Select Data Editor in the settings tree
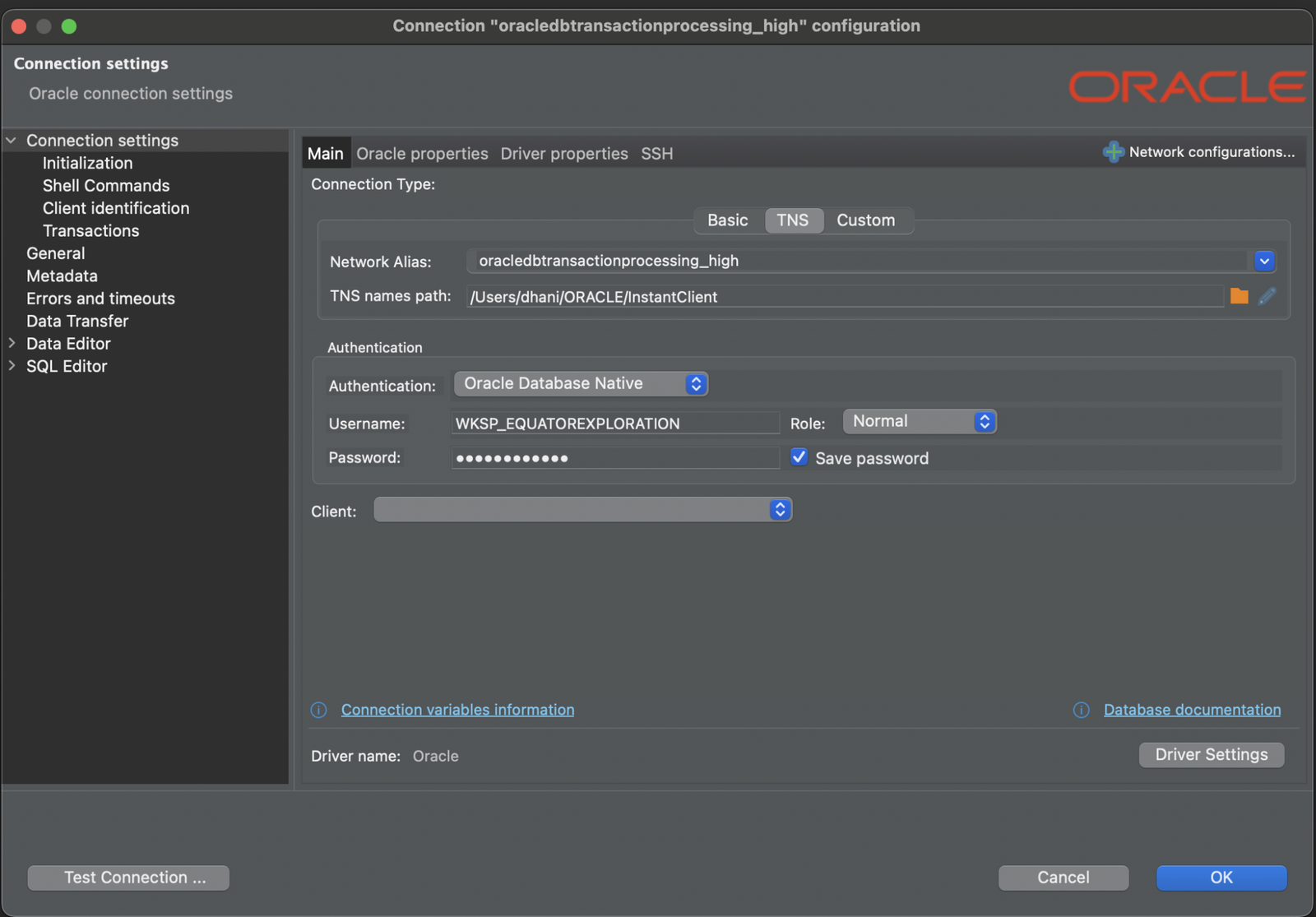Viewport: 1316px width, 917px height. (68, 344)
